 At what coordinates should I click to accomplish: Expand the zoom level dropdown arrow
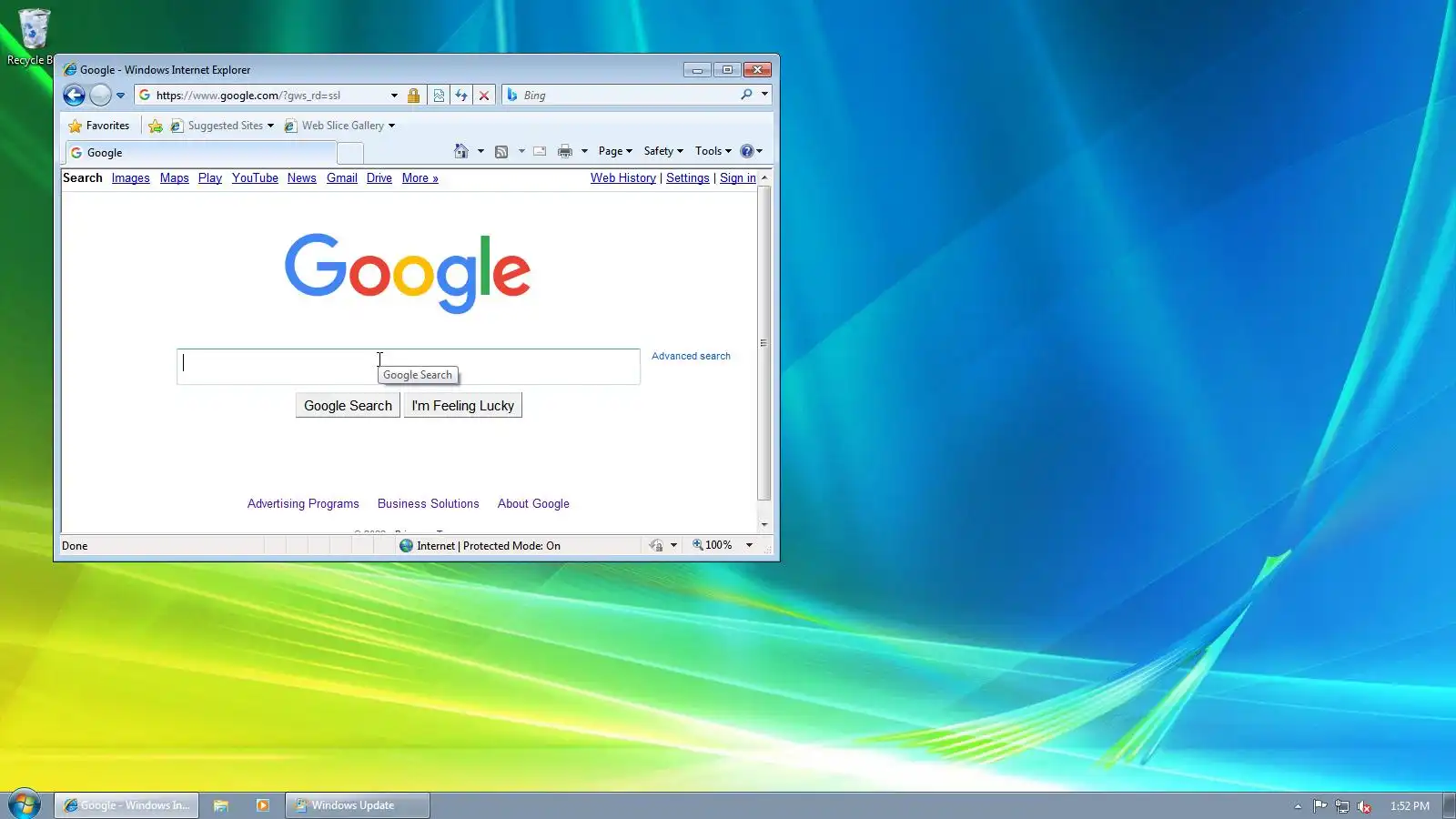coord(750,545)
